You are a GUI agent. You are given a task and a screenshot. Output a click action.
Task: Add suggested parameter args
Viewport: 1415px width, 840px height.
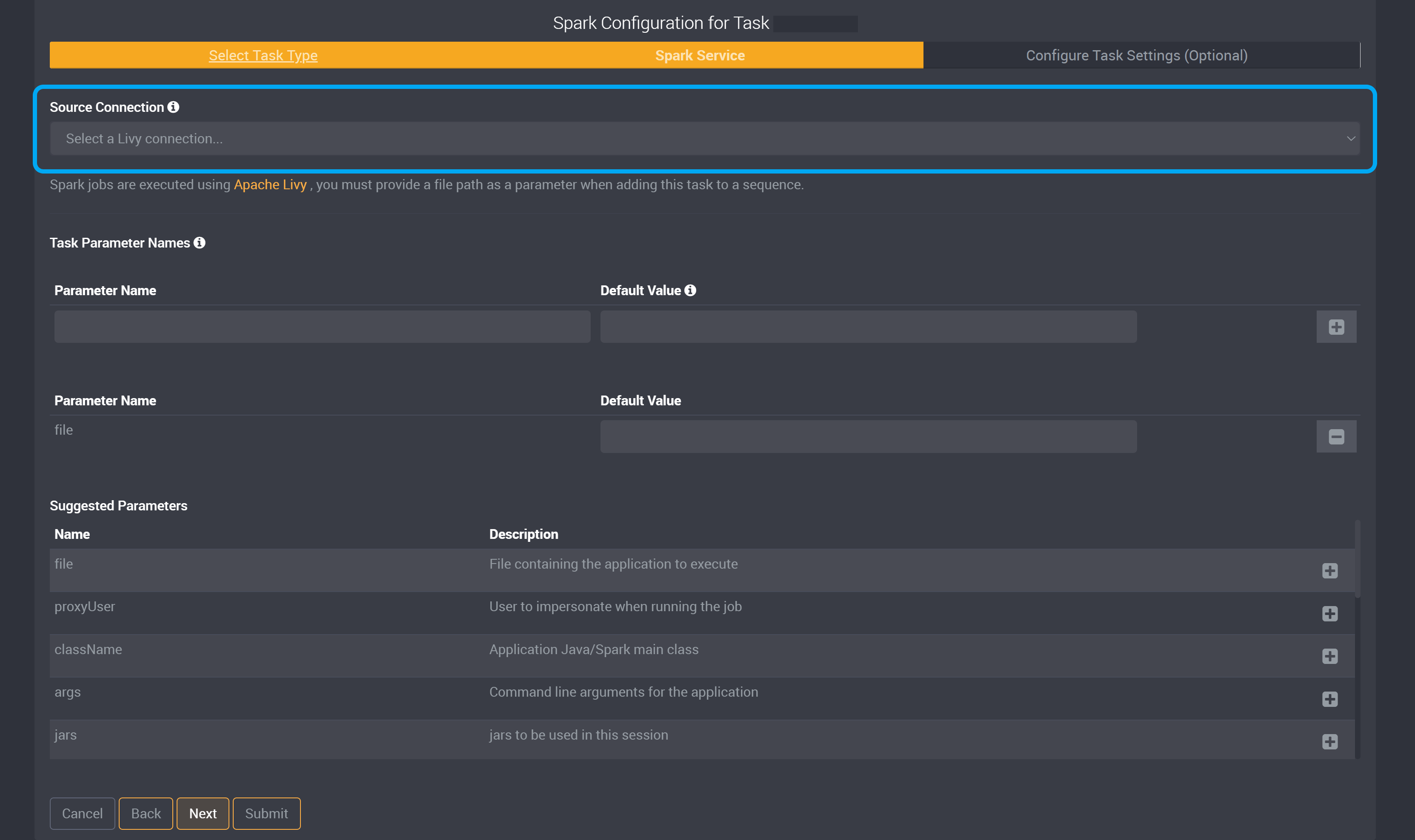pyautogui.click(x=1329, y=699)
